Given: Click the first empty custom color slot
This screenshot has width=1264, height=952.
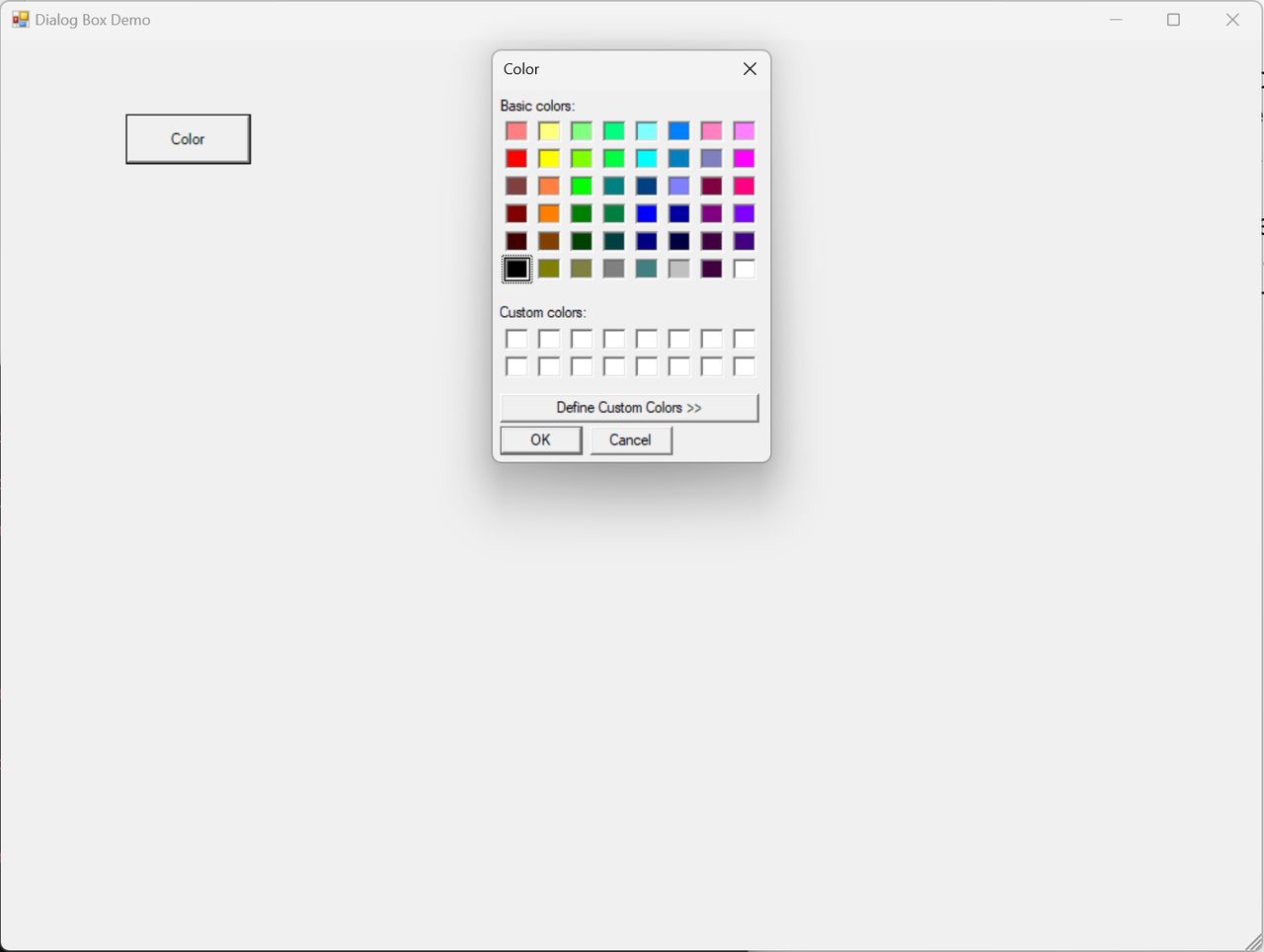Looking at the screenshot, I should point(516,340).
